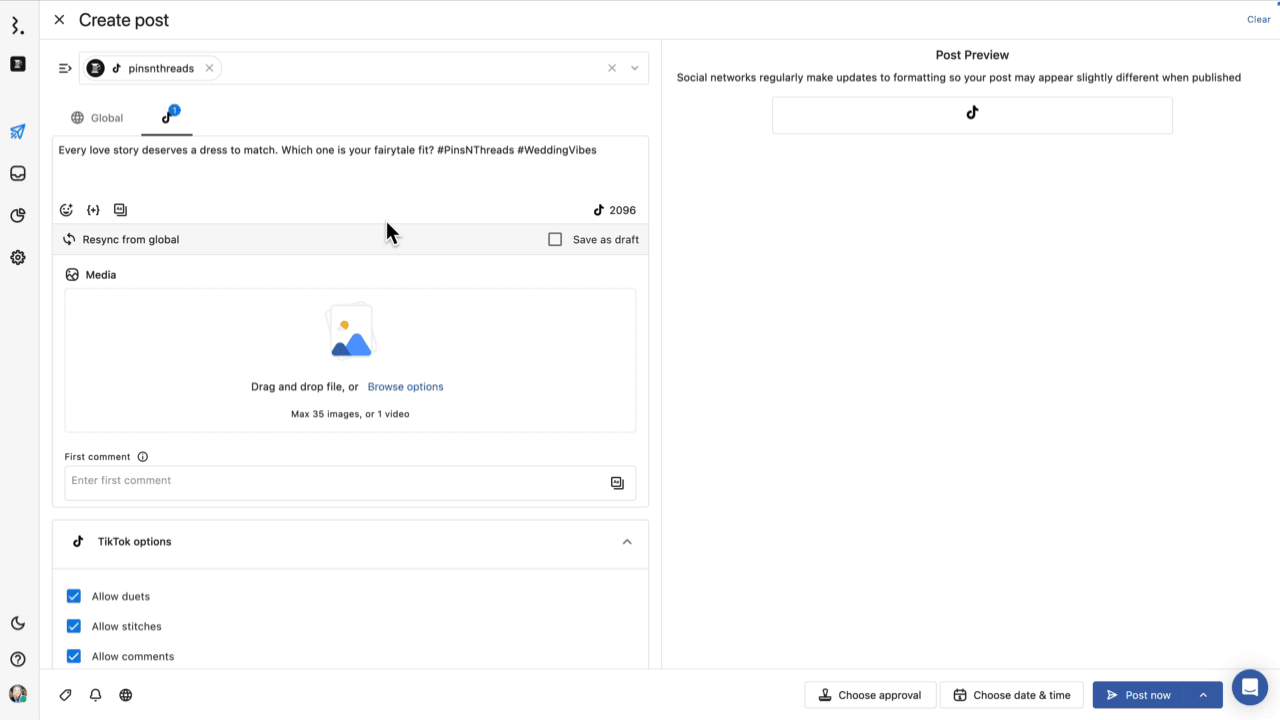Uncheck Allow duets
The height and width of the screenshot is (720, 1280).
click(74, 597)
